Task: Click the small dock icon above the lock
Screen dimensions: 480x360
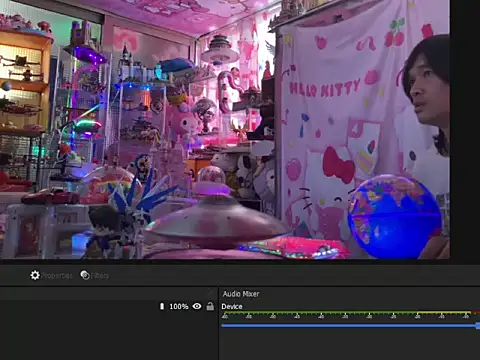Action: [210, 293]
